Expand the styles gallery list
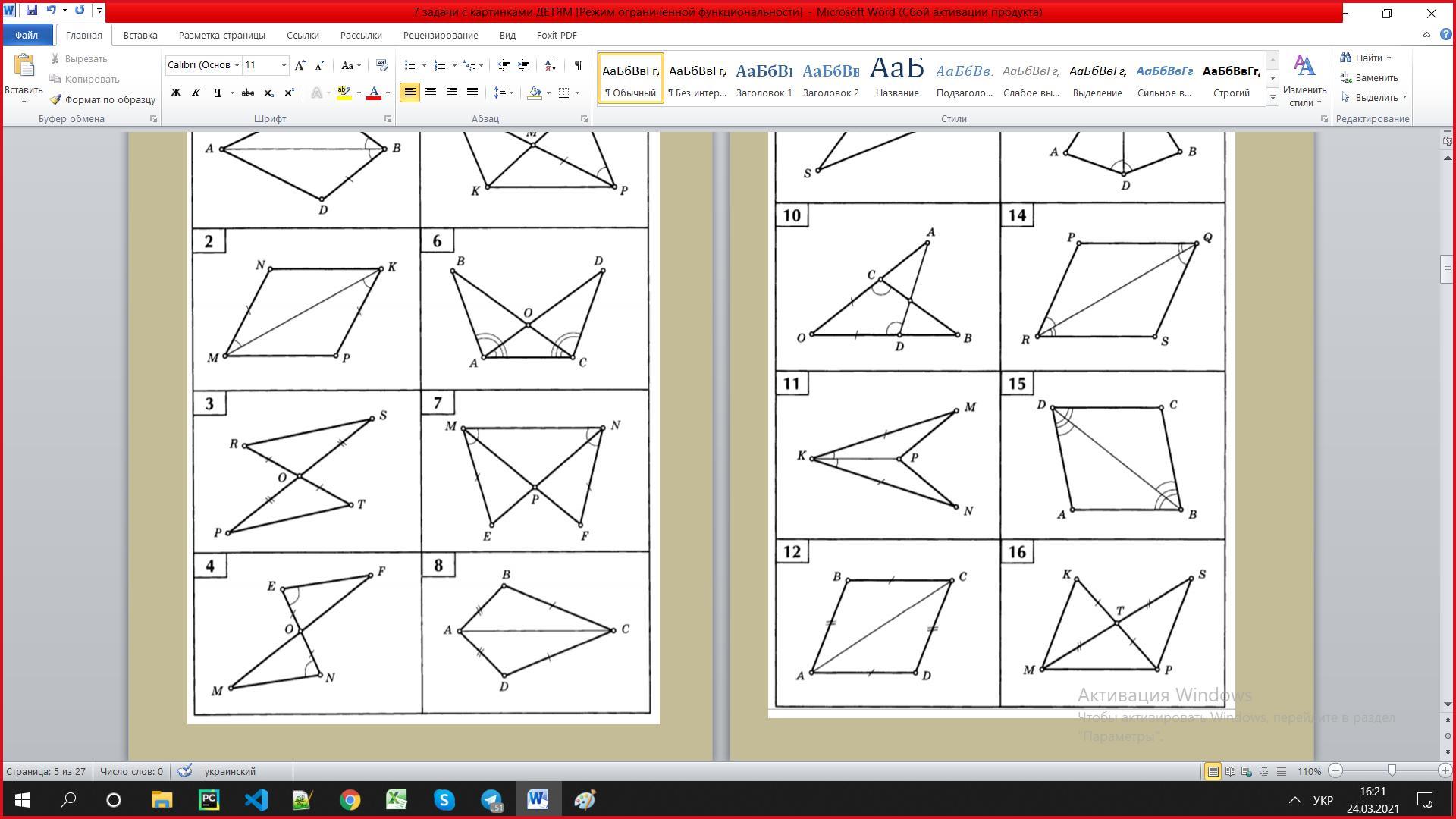 pyautogui.click(x=1272, y=98)
